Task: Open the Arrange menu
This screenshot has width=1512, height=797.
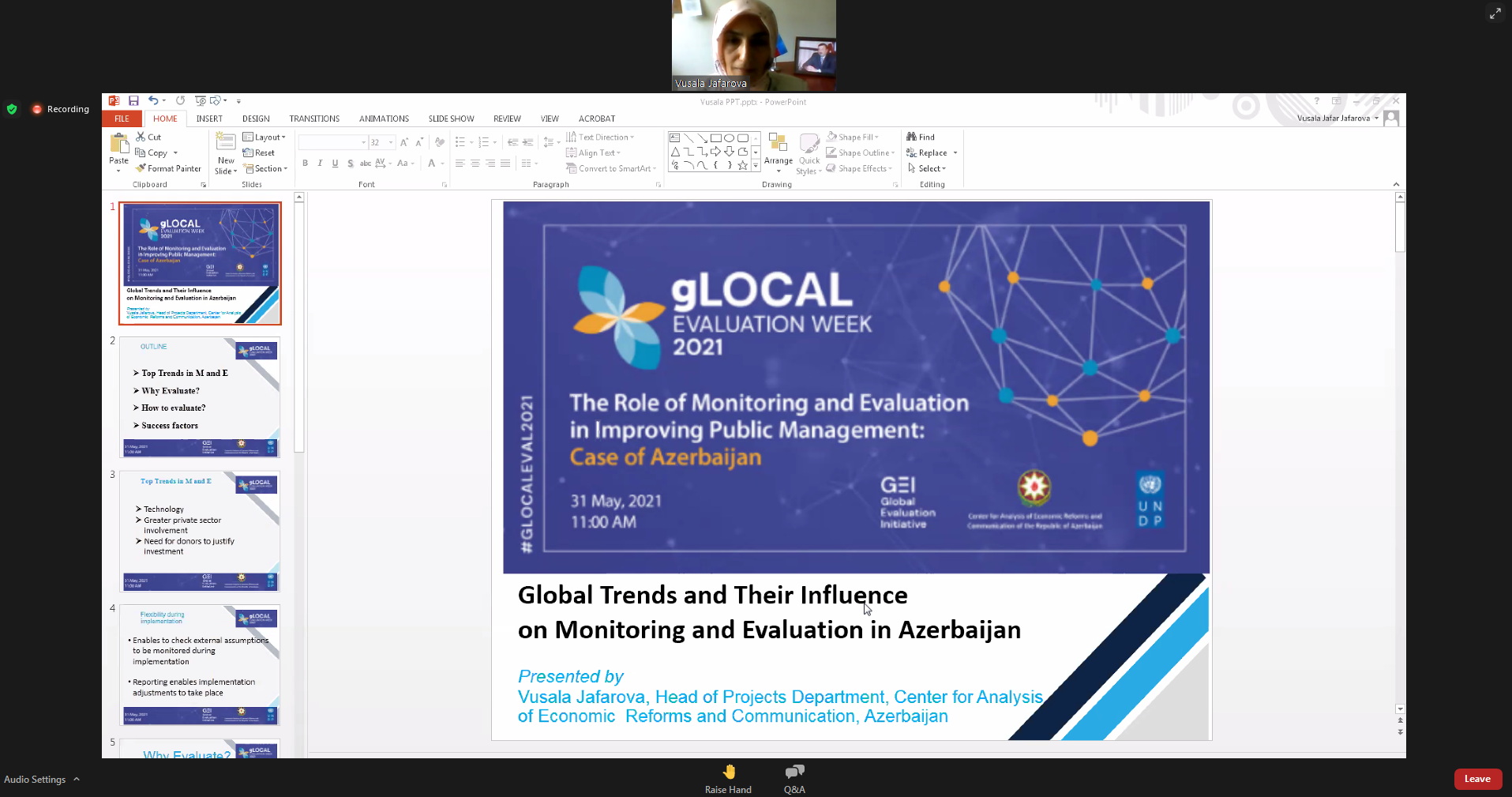Action: coord(779,153)
